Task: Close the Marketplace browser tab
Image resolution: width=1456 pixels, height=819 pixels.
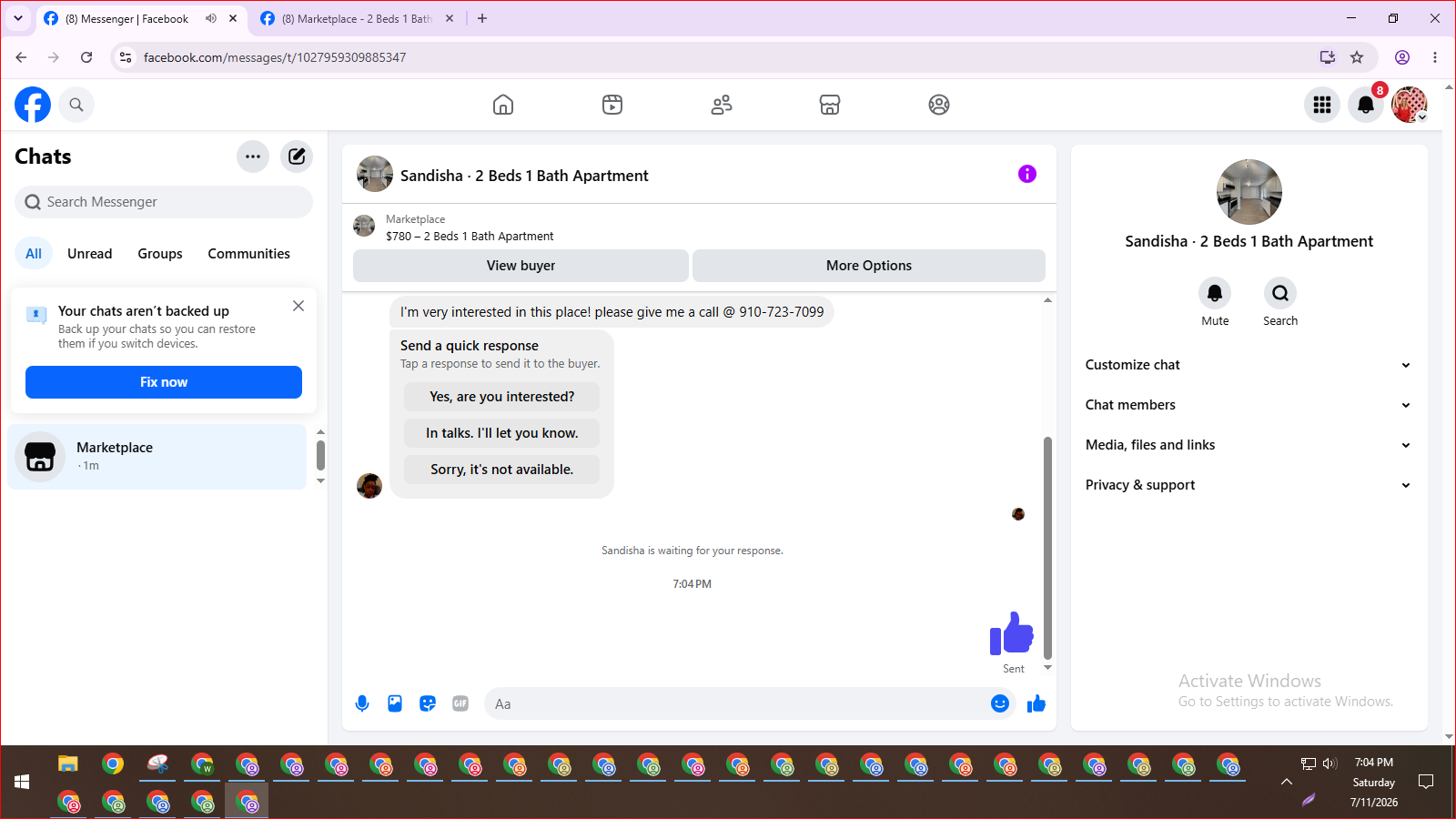Action: (x=450, y=18)
